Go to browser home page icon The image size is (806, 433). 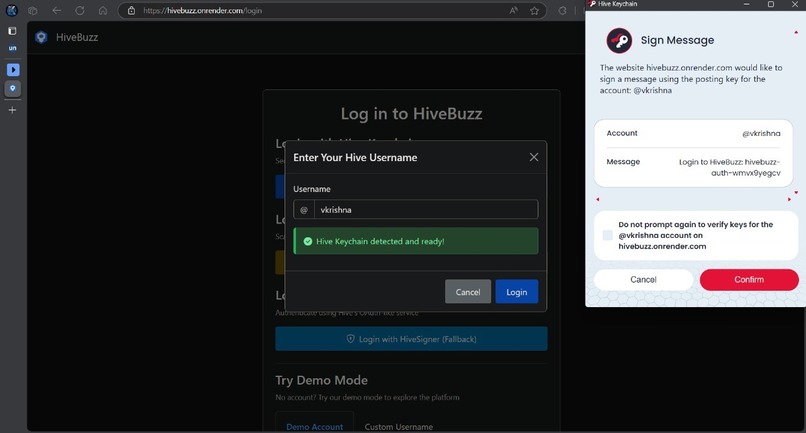pos(103,10)
